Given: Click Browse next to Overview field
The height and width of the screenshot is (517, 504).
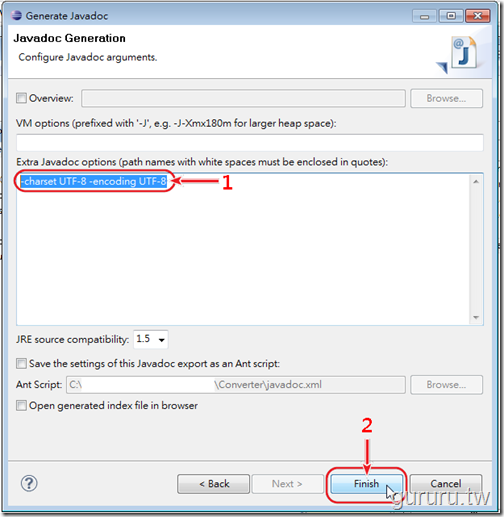Looking at the screenshot, I should click(x=446, y=98).
